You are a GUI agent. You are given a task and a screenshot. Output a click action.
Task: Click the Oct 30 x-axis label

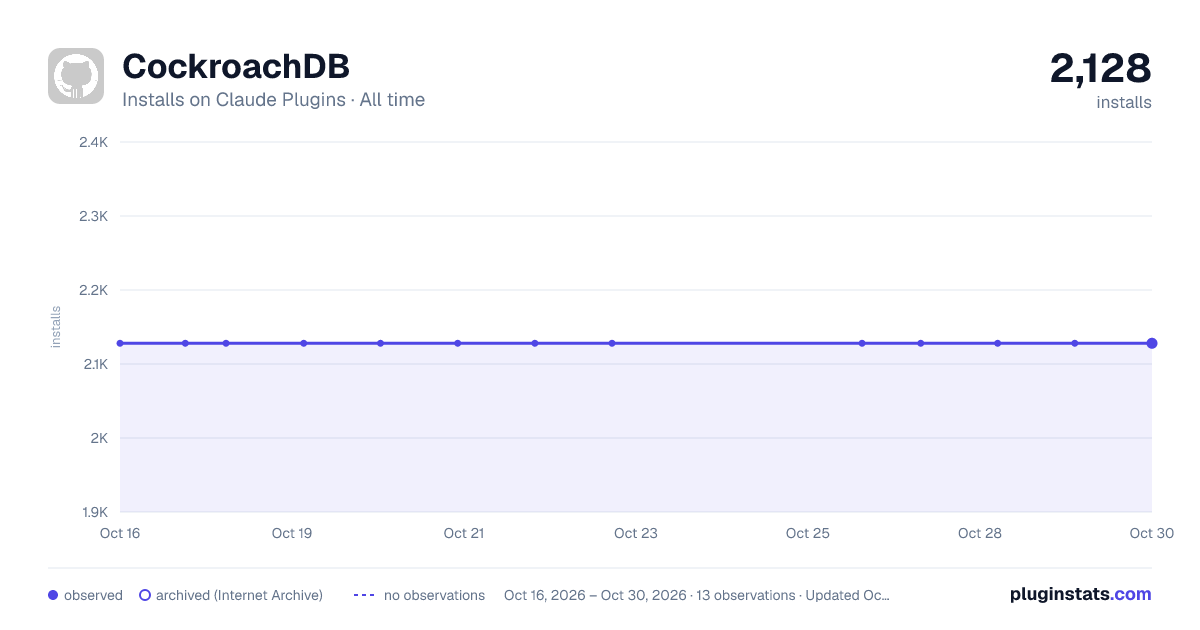[x=1152, y=533]
